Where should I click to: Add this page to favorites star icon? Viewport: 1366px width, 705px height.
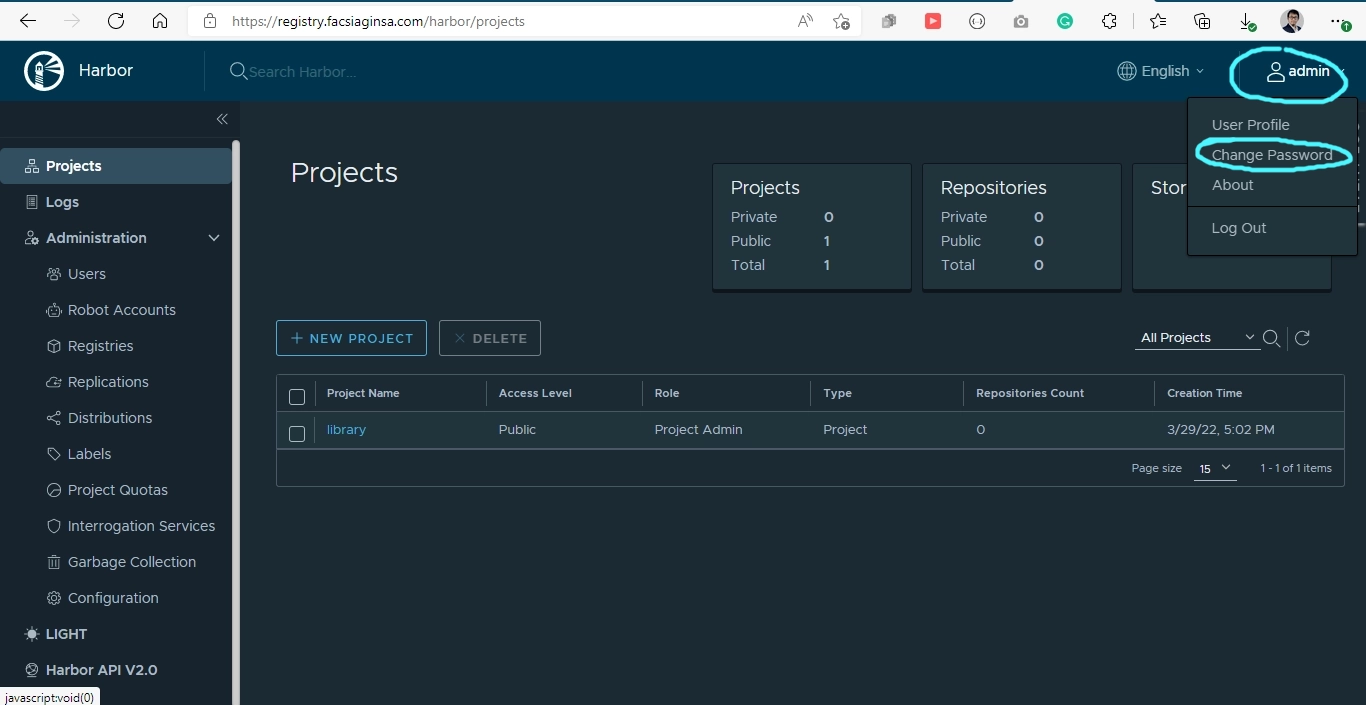[x=842, y=21]
